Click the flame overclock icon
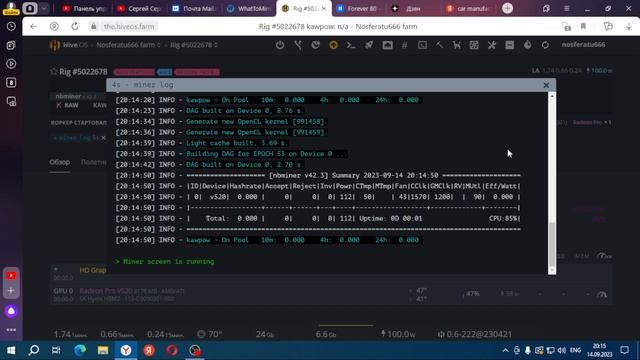The image size is (640, 360). 527,45
